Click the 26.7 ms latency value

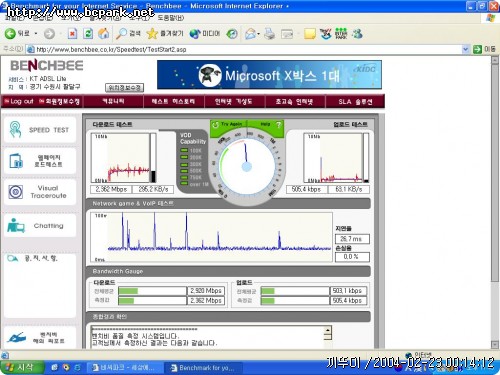point(352,239)
